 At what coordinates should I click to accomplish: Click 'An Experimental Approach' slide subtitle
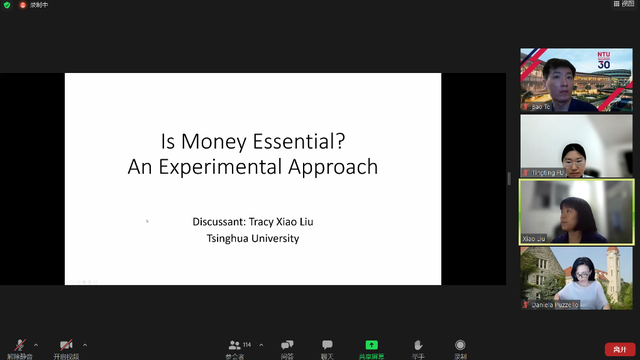[253, 167]
